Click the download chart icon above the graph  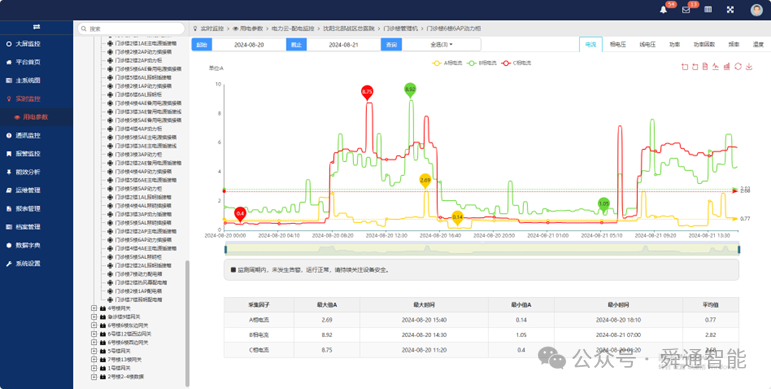[749, 67]
